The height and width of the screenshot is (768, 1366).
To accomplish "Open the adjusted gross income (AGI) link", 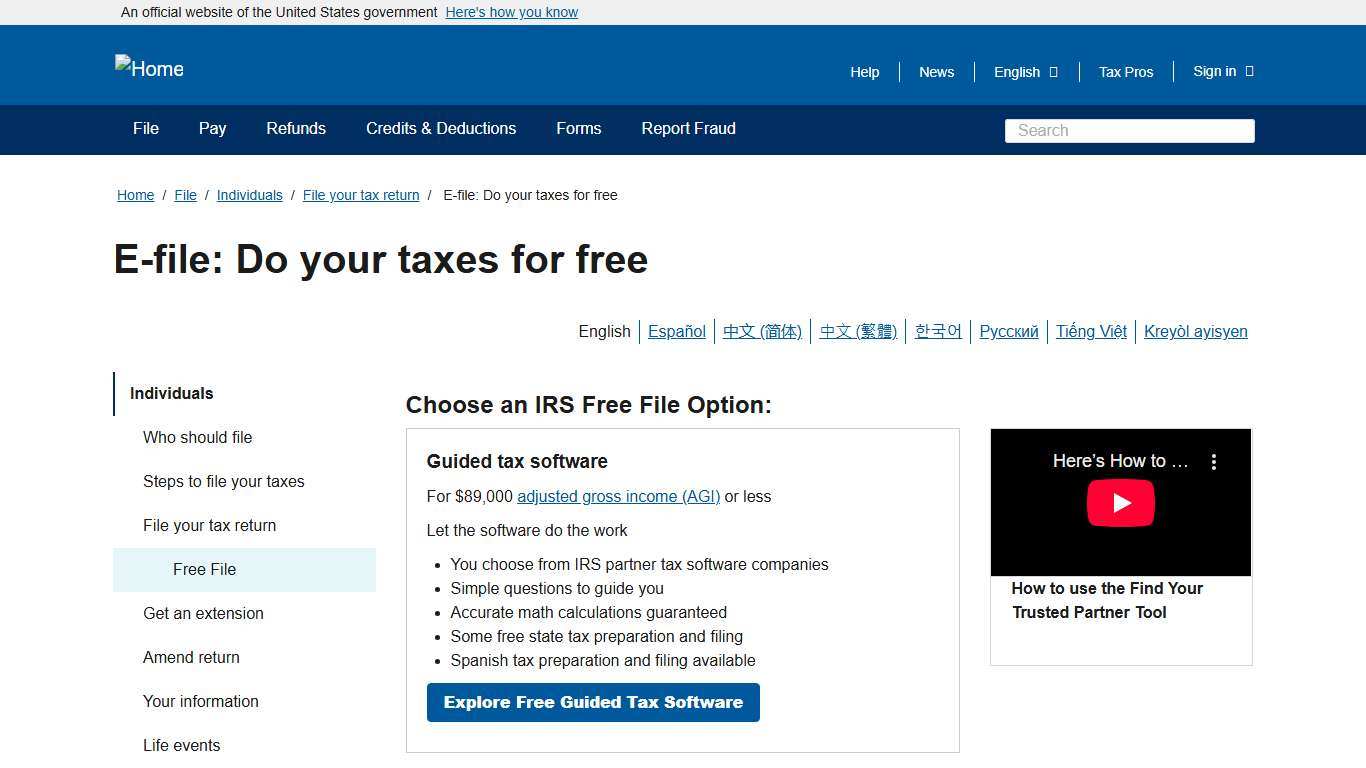I will click(618, 496).
